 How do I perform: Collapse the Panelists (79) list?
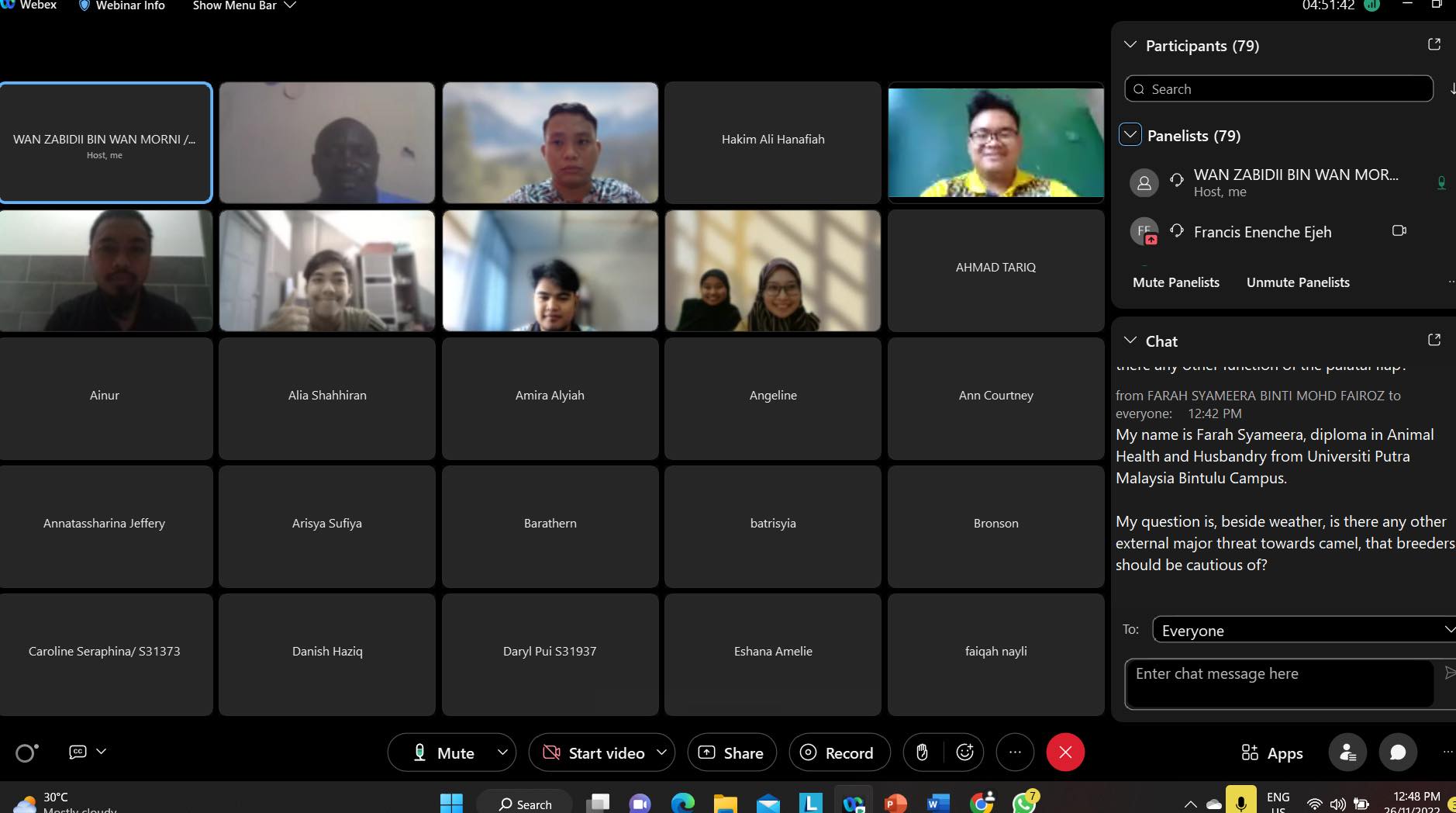tap(1130, 135)
